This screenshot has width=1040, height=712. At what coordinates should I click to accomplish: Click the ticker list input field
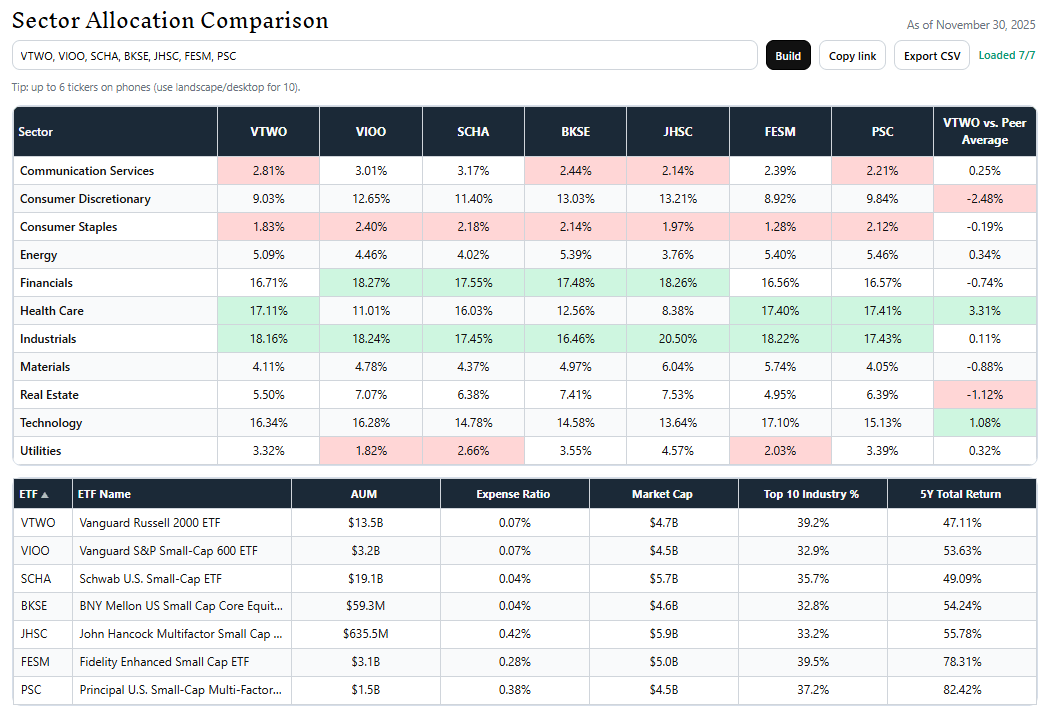(x=384, y=56)
